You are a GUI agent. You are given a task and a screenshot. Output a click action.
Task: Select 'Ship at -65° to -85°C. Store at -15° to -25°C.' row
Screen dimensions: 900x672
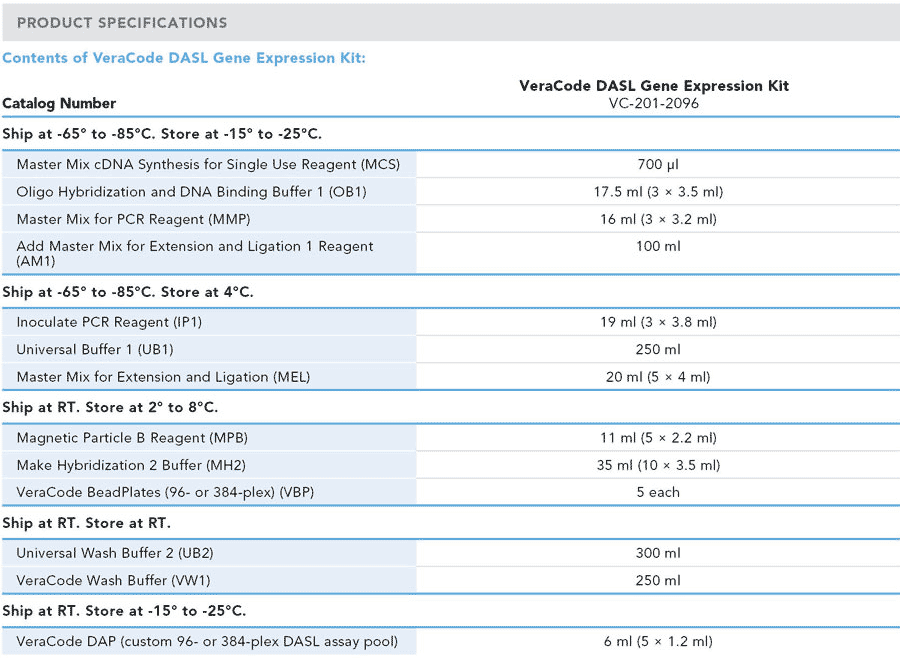450,134
